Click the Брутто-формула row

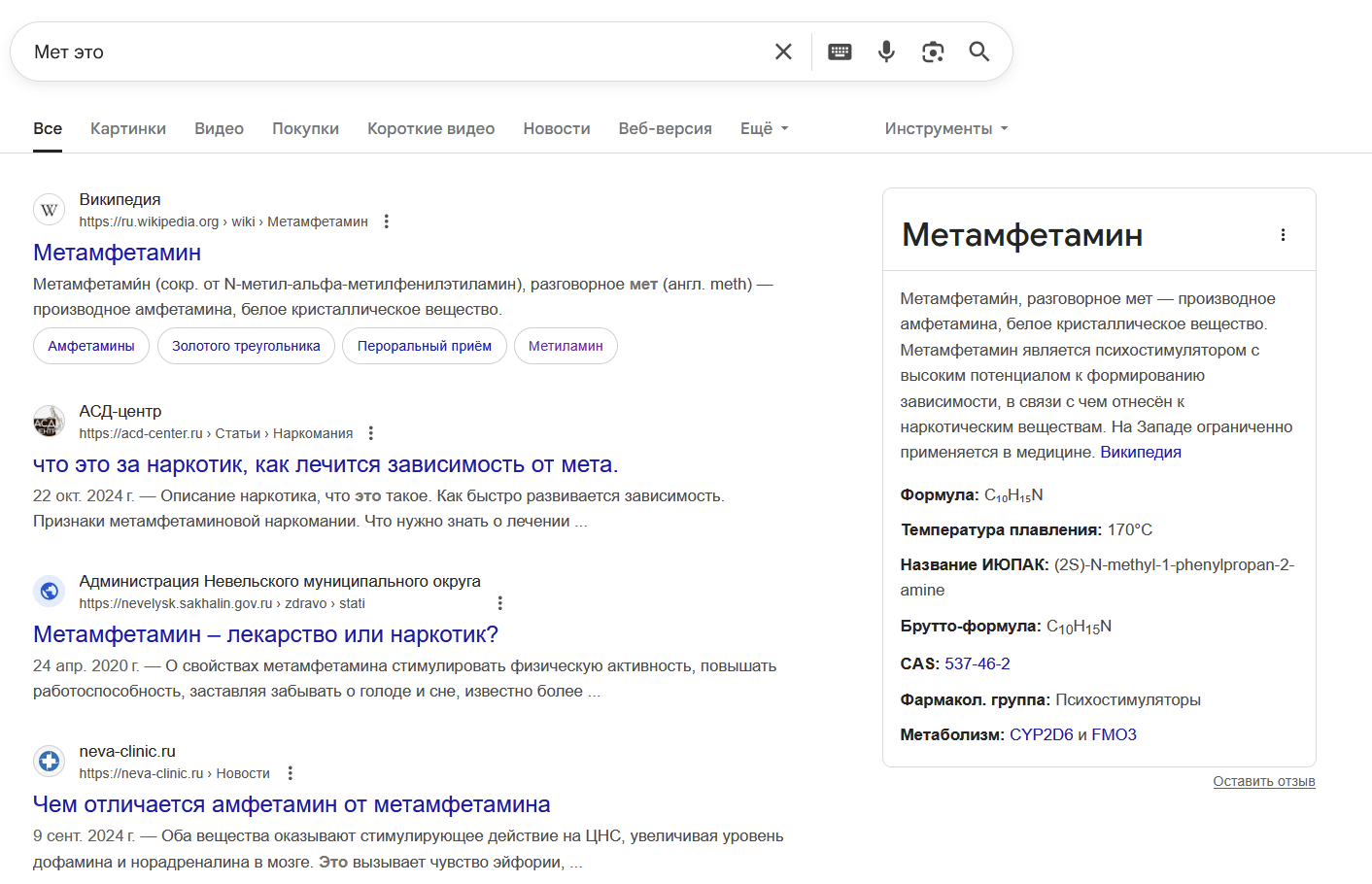point(1006,627)
